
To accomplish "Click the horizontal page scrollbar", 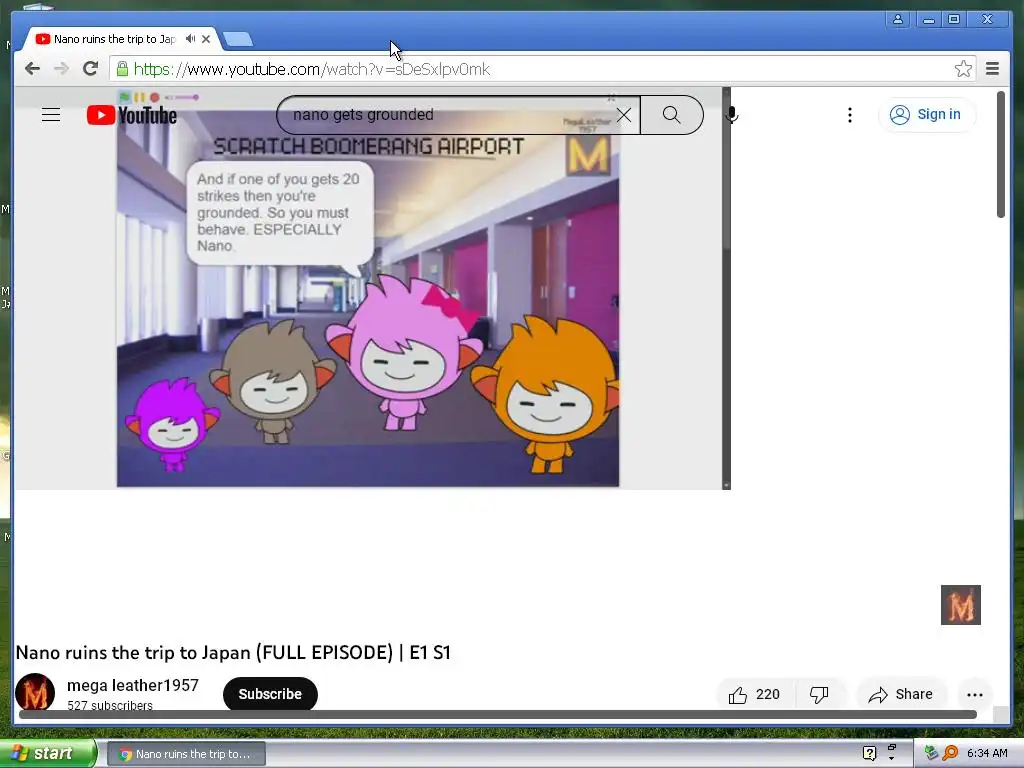I will pyautogui.click(x=498, y=714).
